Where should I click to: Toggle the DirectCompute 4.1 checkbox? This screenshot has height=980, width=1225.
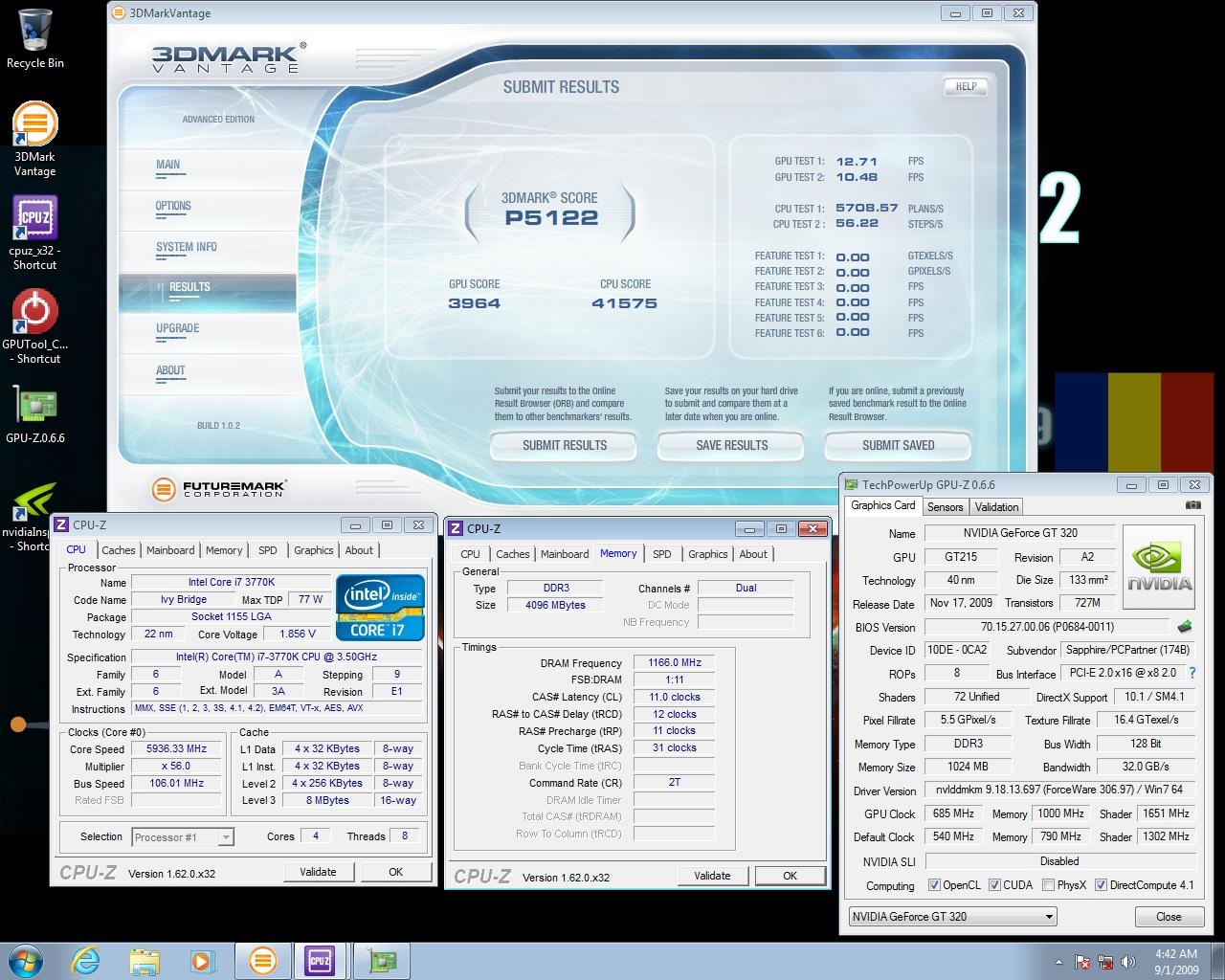click(1101, 885)
